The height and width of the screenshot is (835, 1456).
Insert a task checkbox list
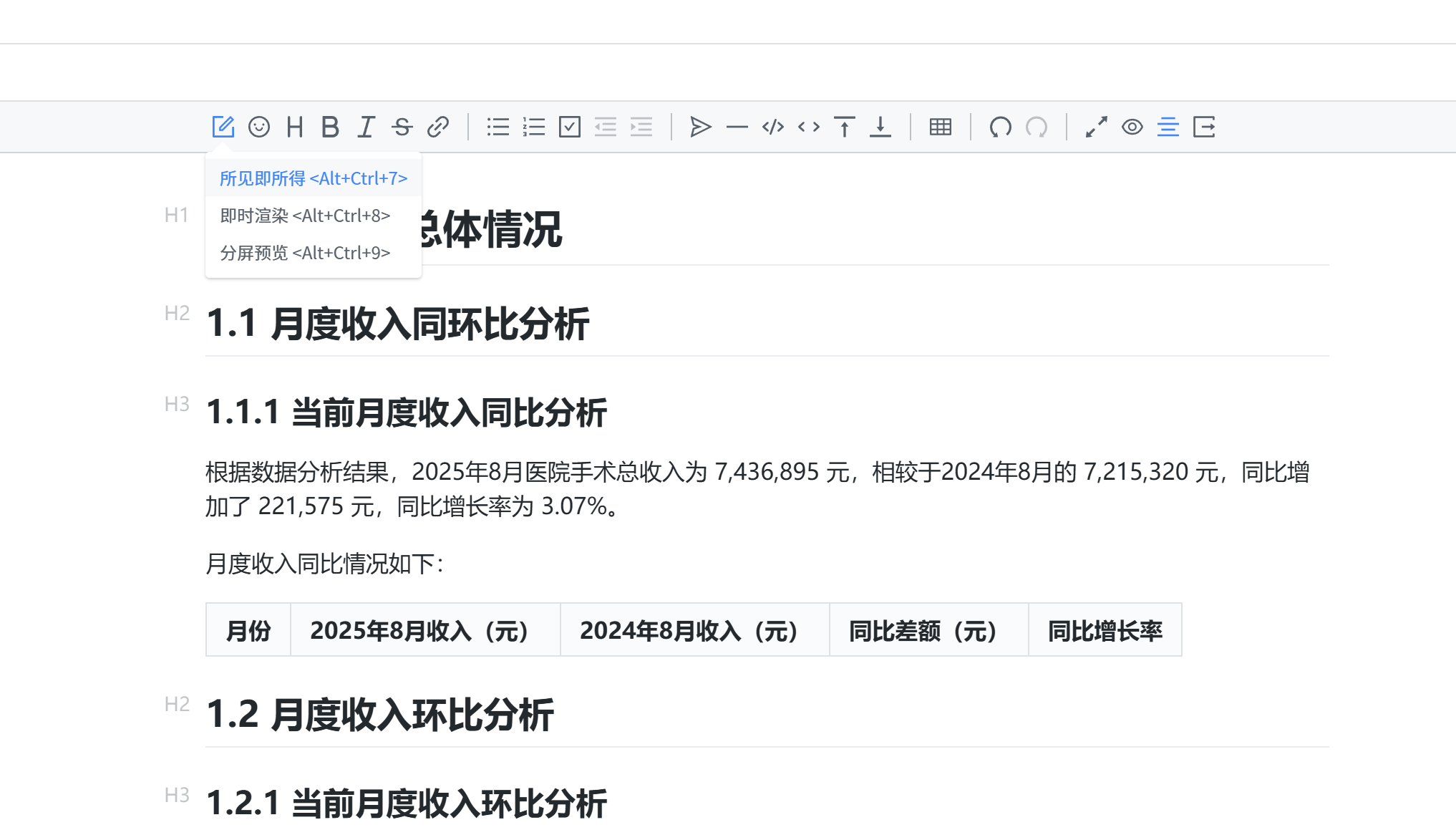[x=569, y=127]
